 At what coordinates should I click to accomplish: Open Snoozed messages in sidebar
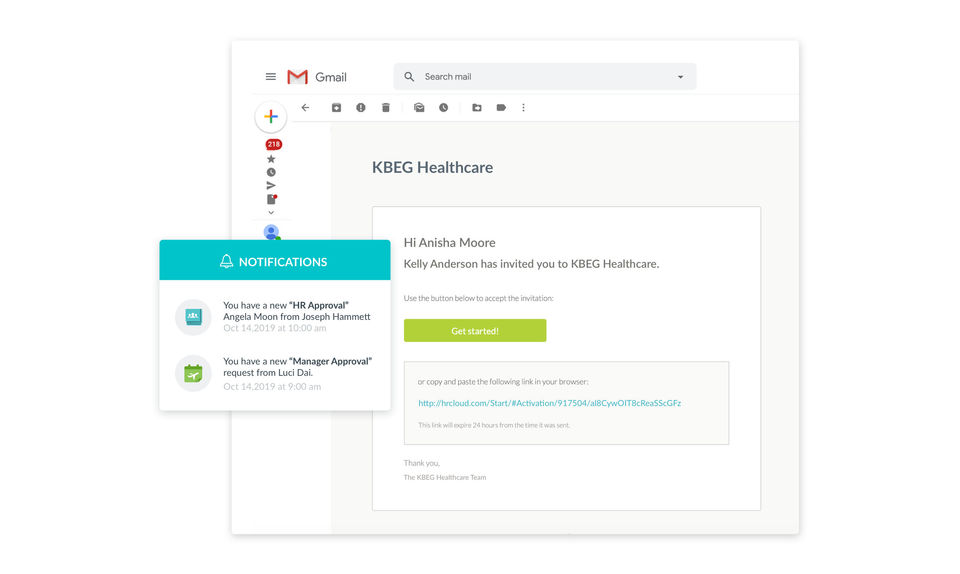(x=271, y=173)
